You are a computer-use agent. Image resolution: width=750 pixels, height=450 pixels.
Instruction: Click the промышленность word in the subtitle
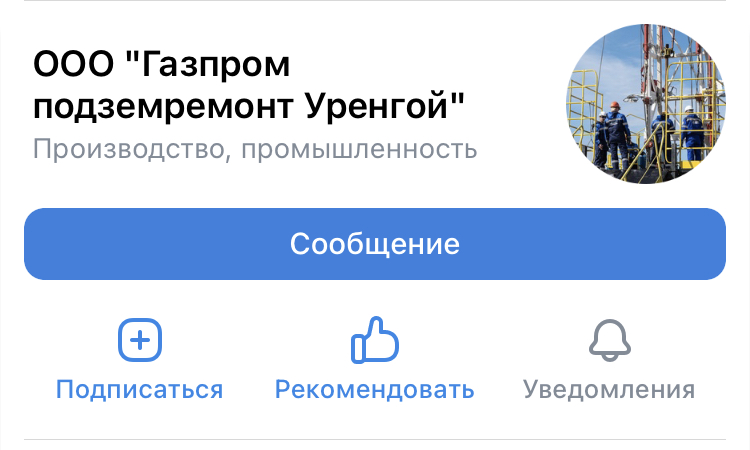tap(359, 150)
